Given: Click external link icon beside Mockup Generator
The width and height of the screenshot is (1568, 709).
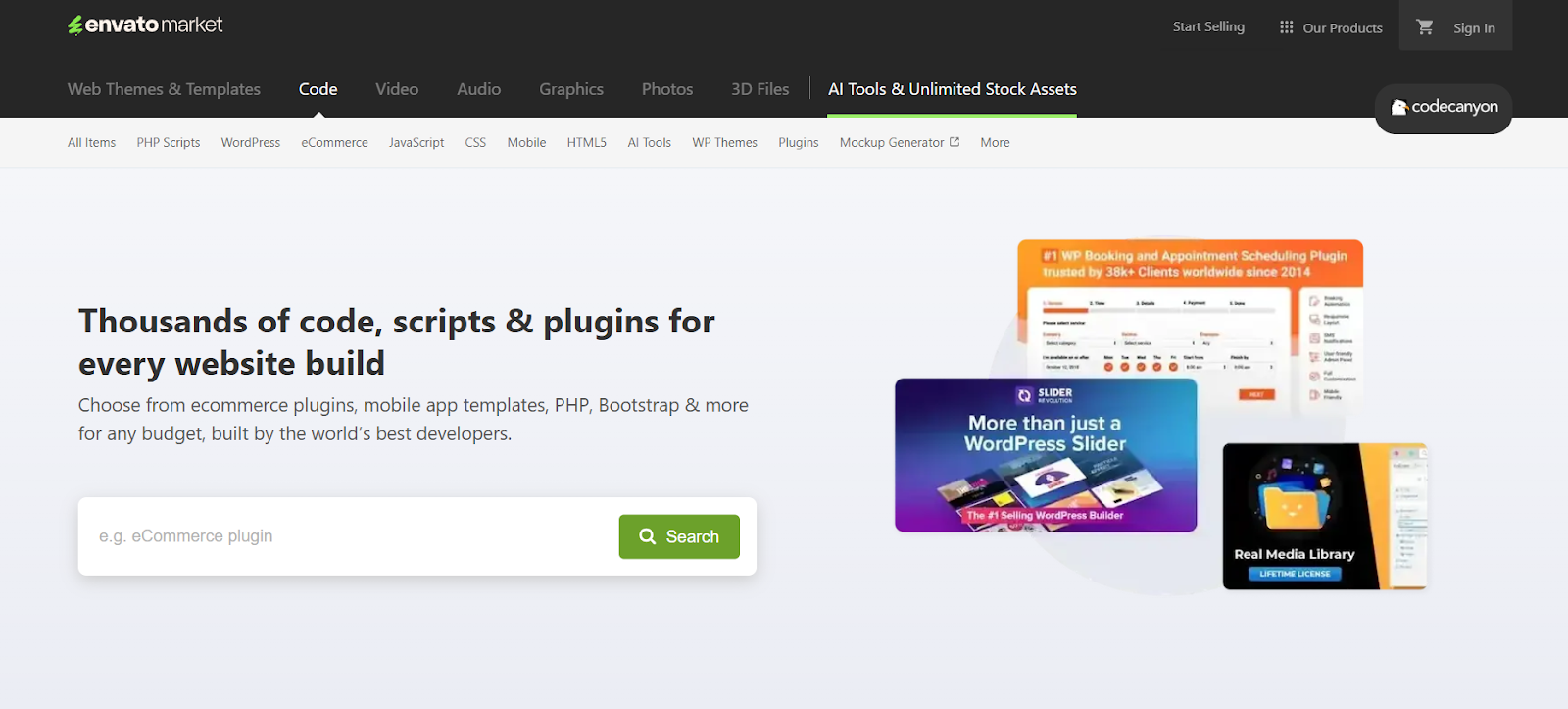Looking at the screenshot, I should 955,142.
